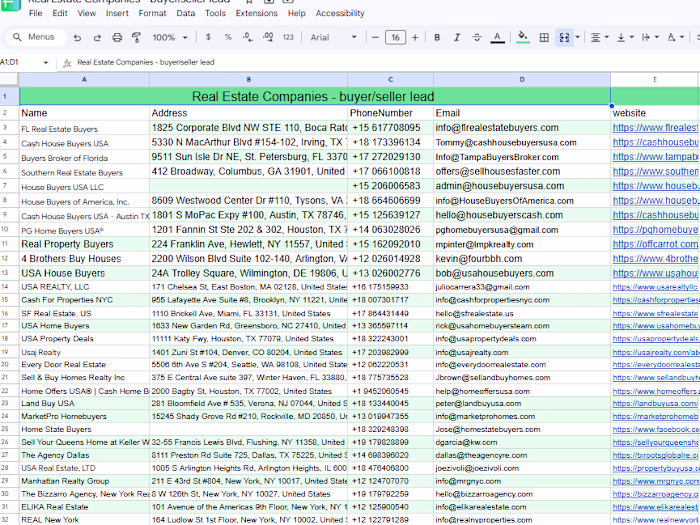
Task: Open text rotation dropdown
Action: click(x=675, y=38)
